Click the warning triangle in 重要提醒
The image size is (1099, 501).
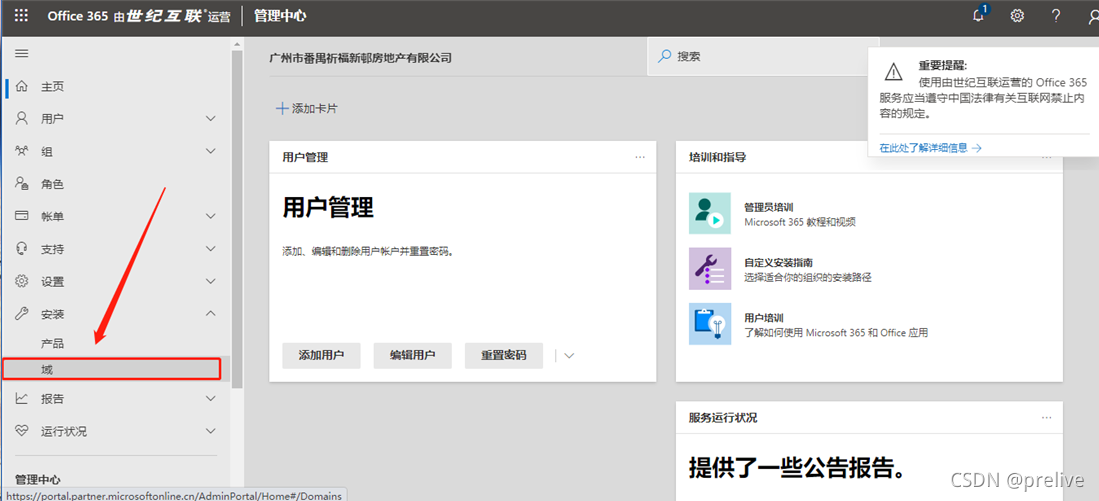894,71
